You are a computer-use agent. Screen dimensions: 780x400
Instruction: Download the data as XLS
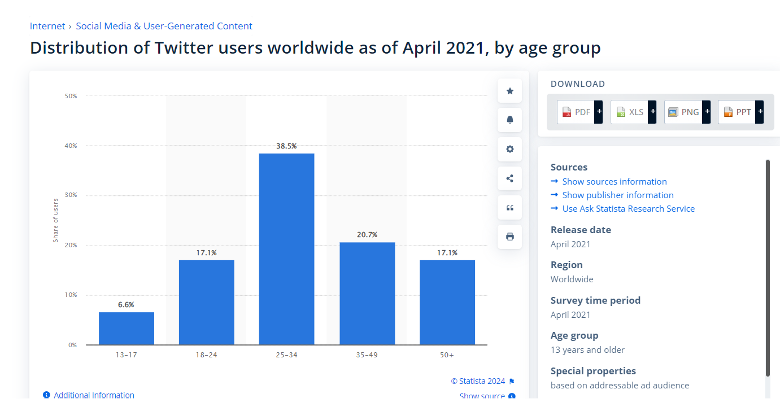tap(629, 112)
